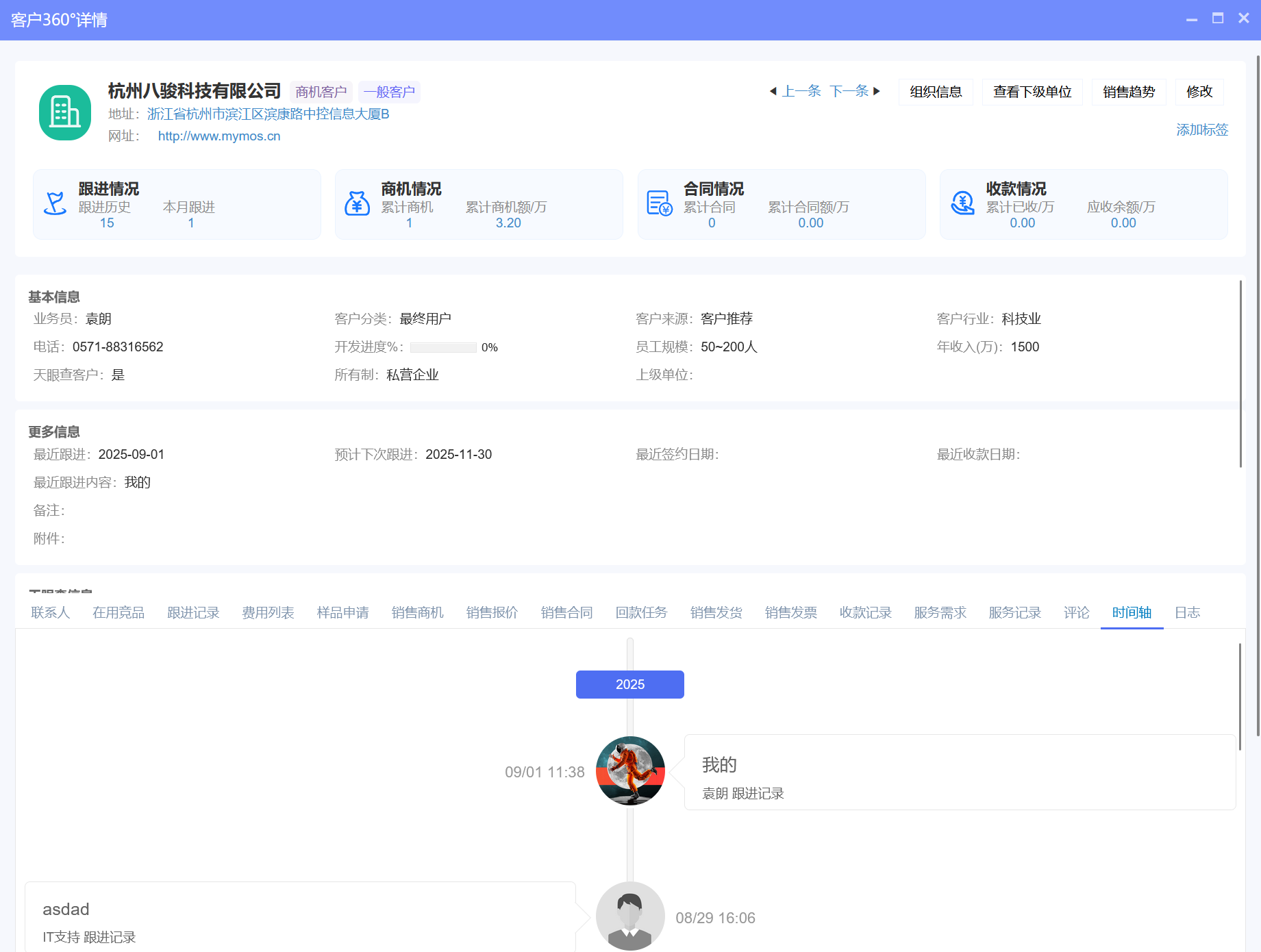Open the previous record arrow beside 上一条

tap(773, 91)
